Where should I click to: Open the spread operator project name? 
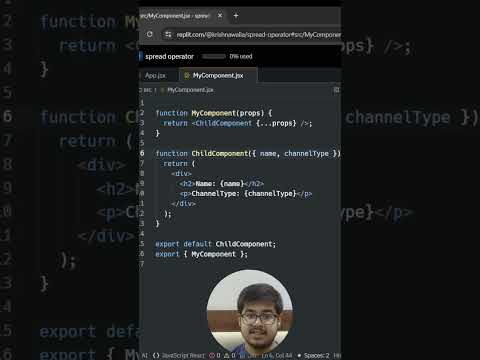[x=169, y=56]
